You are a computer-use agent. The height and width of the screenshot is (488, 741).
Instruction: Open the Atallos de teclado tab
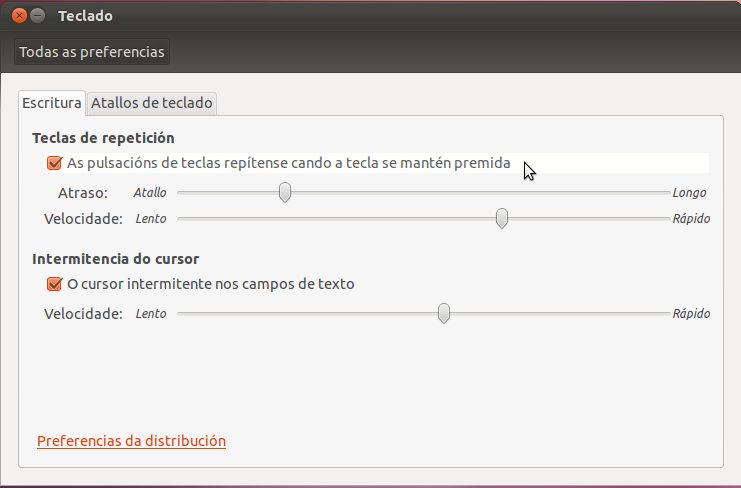(x=151, y=103)
